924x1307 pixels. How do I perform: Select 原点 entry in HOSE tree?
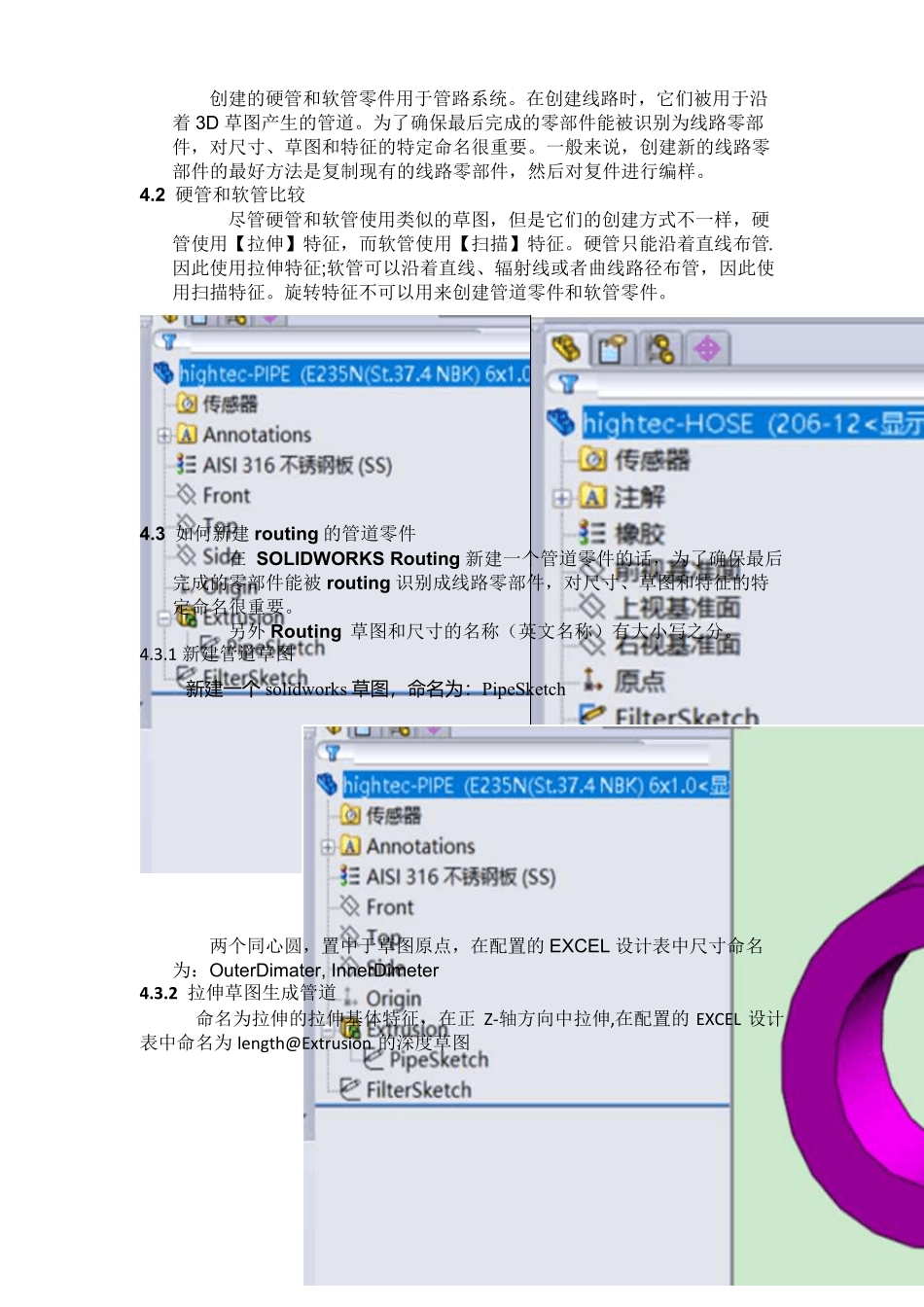coord(640,680)
